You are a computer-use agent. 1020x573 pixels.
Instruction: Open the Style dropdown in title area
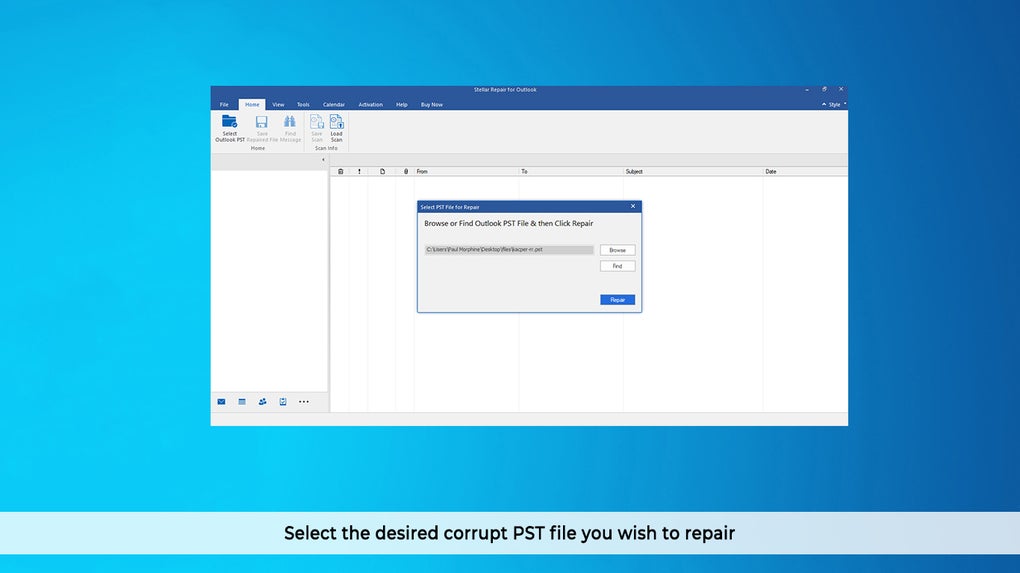click(x=834, y=105)
